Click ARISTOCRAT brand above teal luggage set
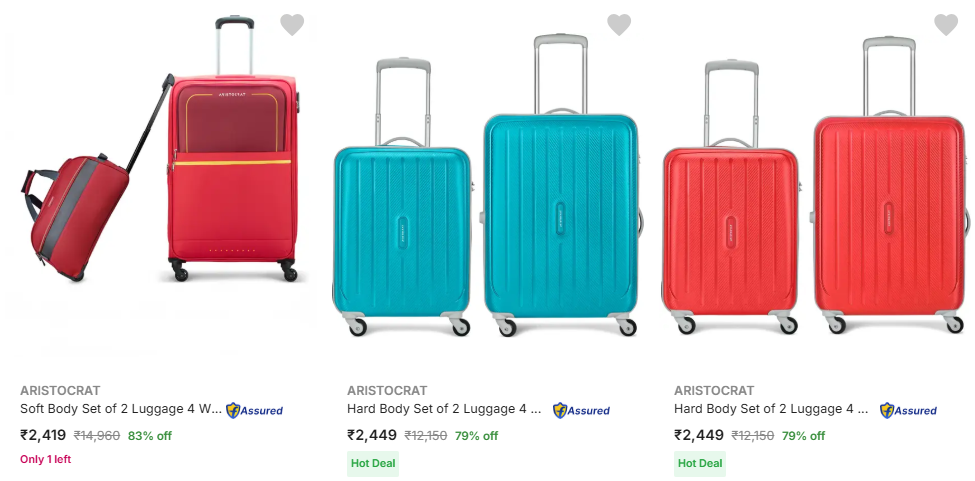Viewport: 975px width, 481px height. [x=387, y=390]
